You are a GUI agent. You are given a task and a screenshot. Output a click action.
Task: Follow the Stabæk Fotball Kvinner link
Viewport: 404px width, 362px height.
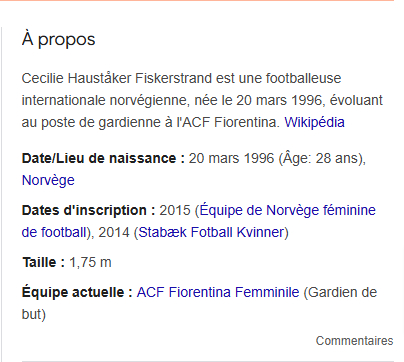point(211,232)
